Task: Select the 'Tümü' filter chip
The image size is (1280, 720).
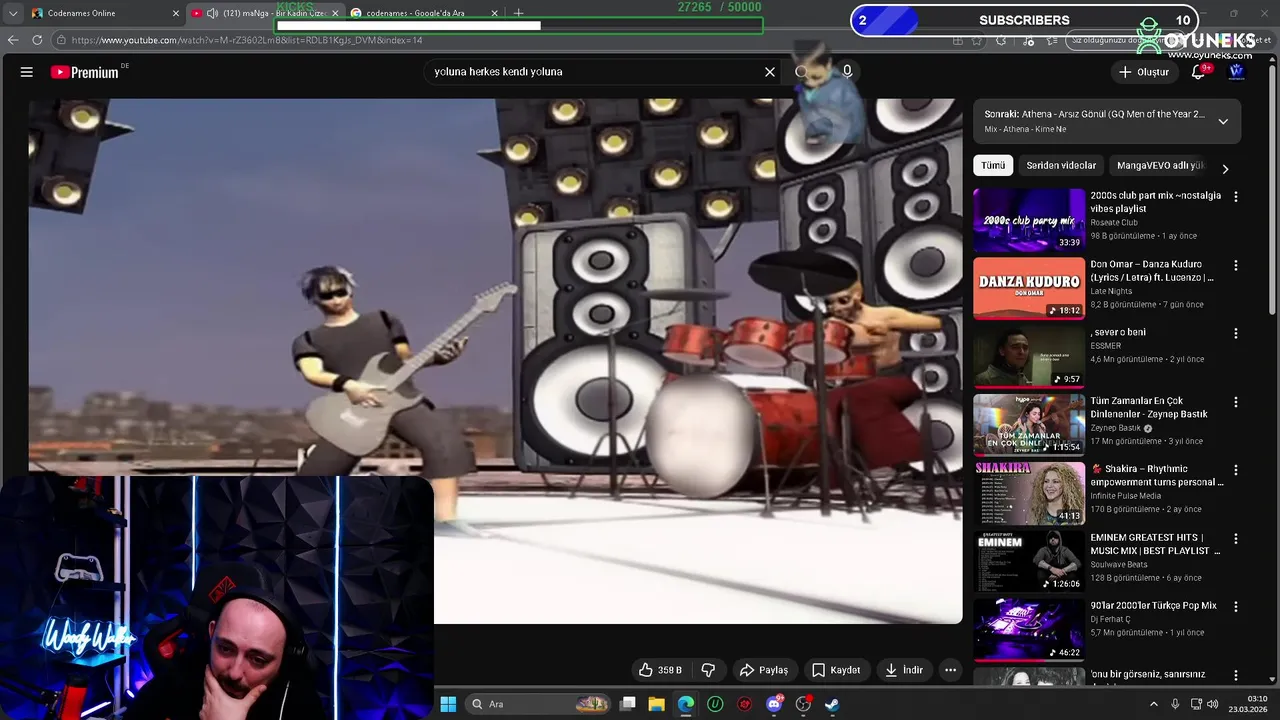Action: 993,165
